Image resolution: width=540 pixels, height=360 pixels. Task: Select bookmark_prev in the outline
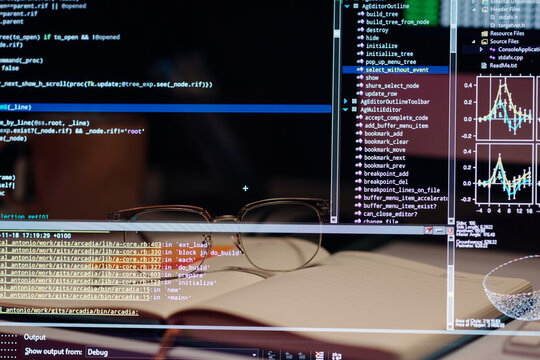pyautogui.click(x=385, y=165)
